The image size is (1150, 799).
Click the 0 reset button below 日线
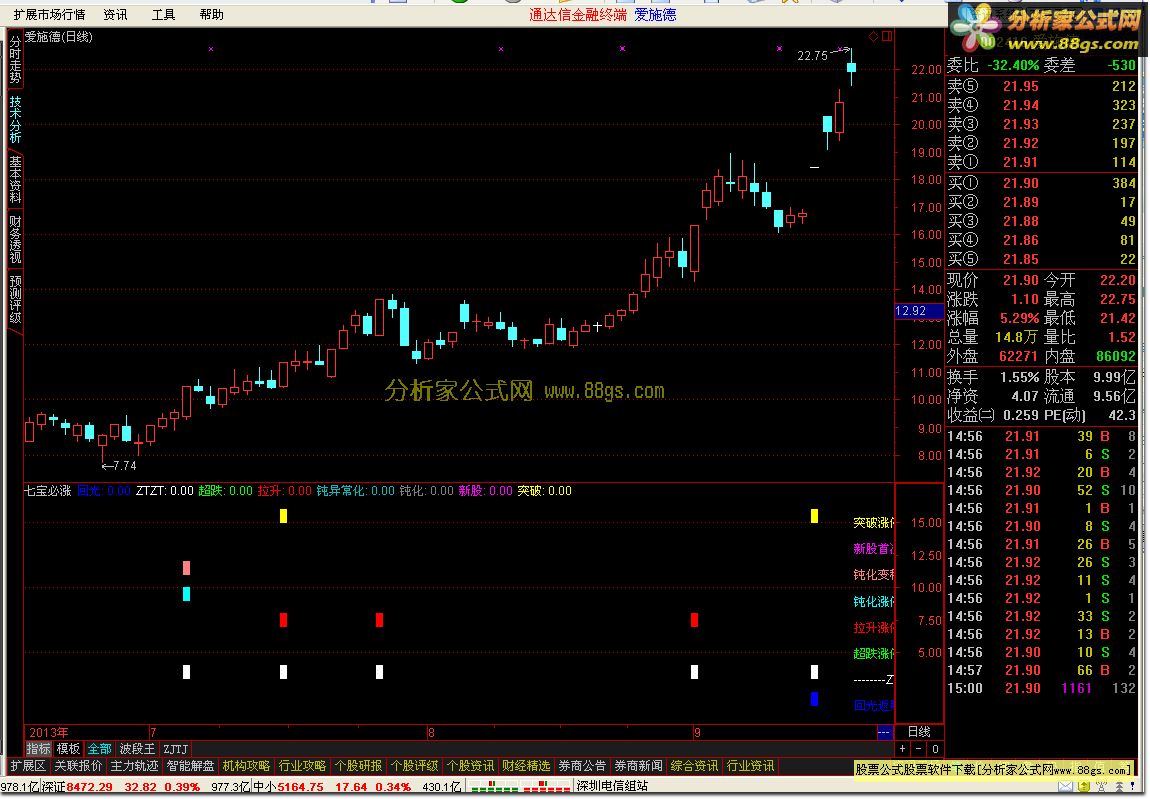(x=934, y=749)
